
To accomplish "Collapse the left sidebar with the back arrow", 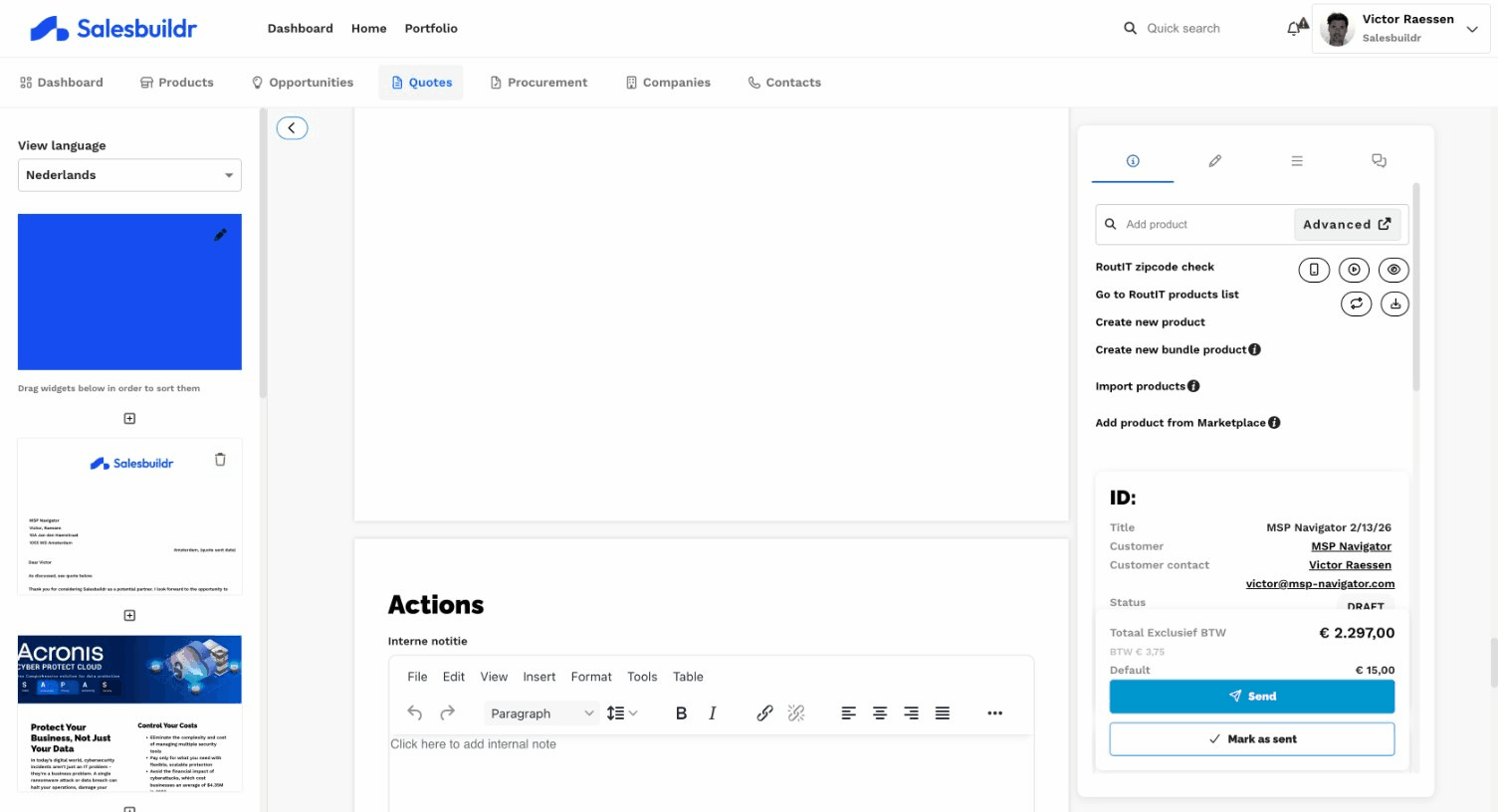I will coord(292,127).
